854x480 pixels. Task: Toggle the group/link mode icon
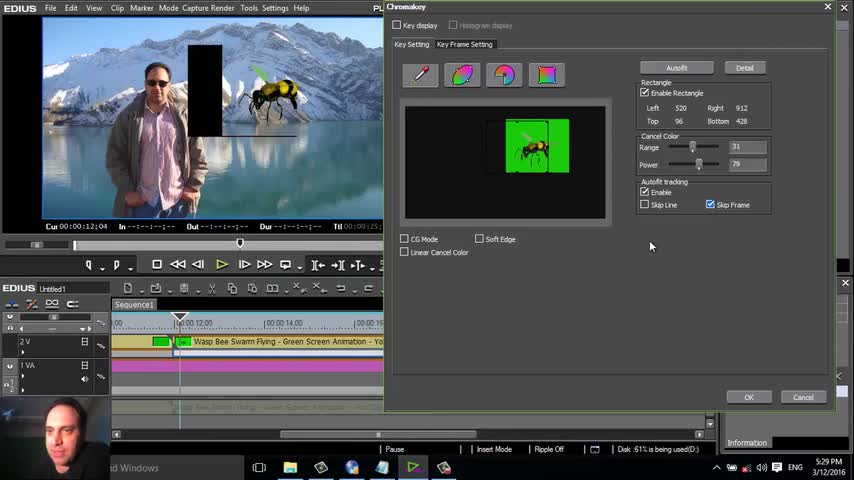(52, 304)
